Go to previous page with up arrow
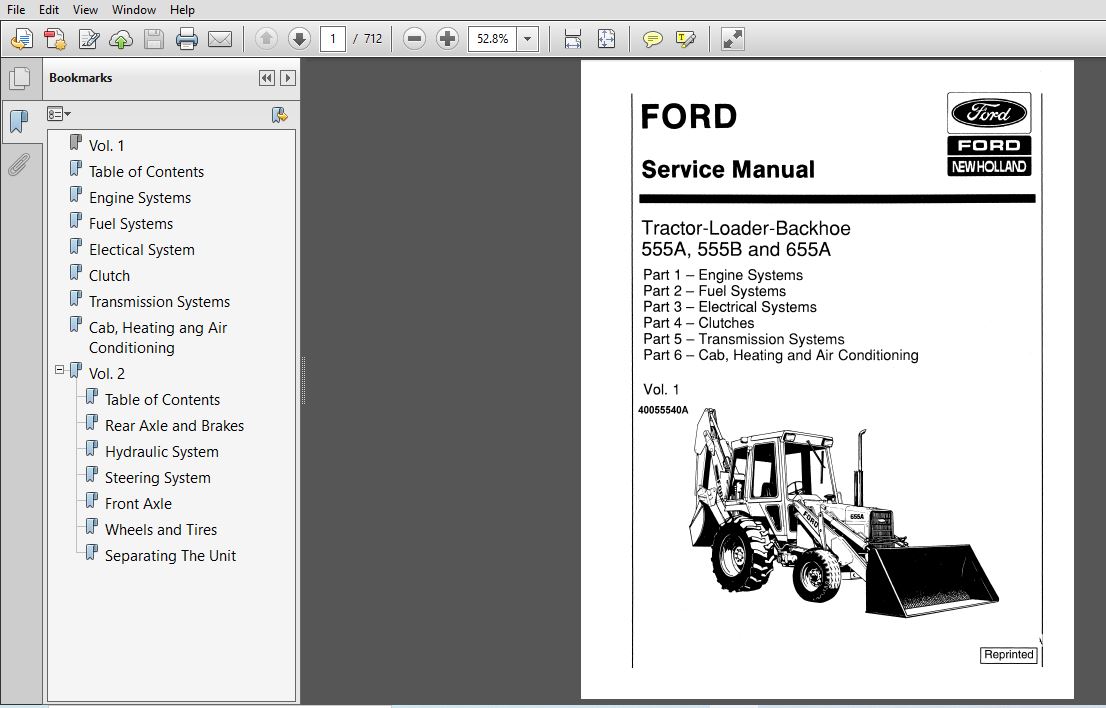This screenshot has height=708, width=1106. (266, 39)
